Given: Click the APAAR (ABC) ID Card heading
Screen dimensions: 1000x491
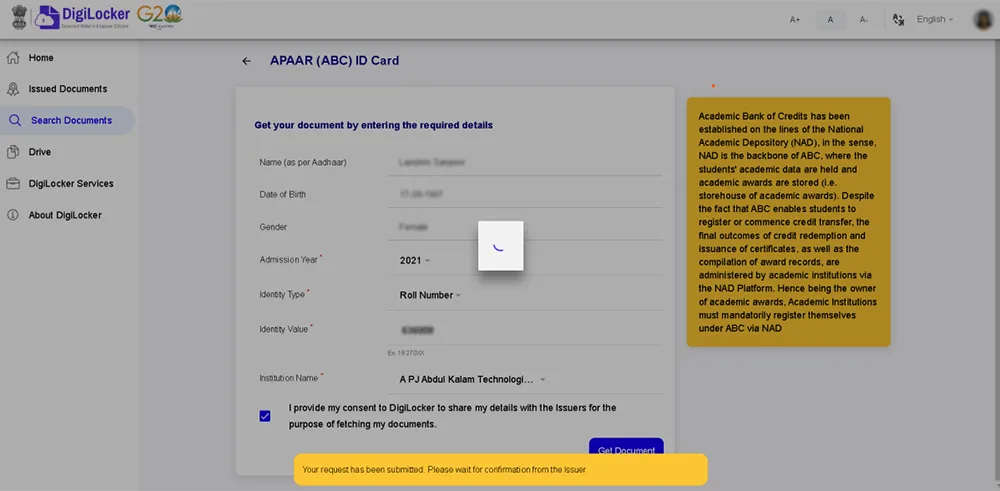Looking at the screenshot, I should (334, 61).
